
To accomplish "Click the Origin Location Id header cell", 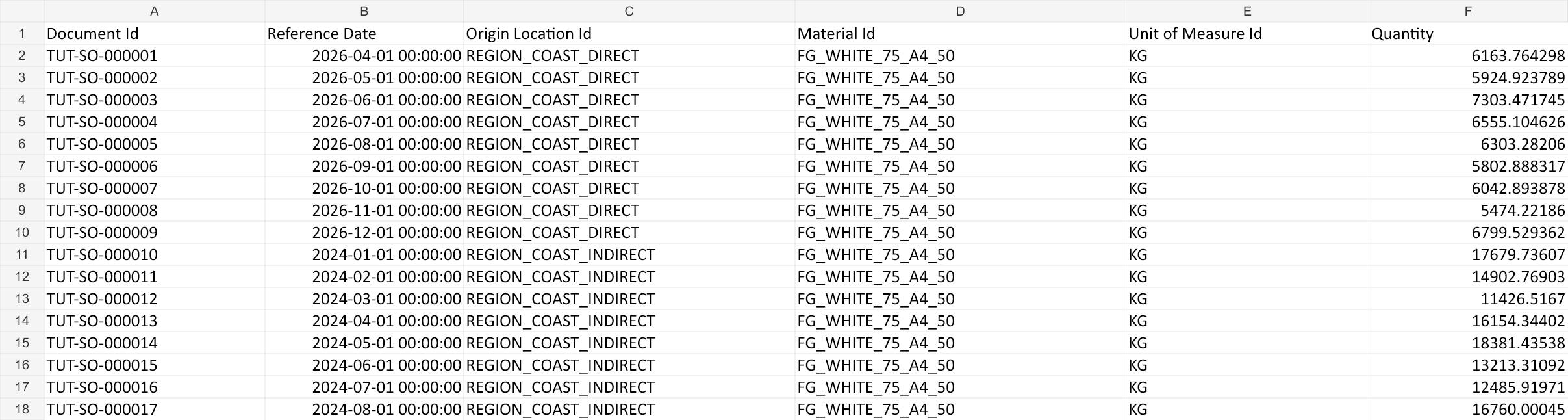I will [629, 33].
